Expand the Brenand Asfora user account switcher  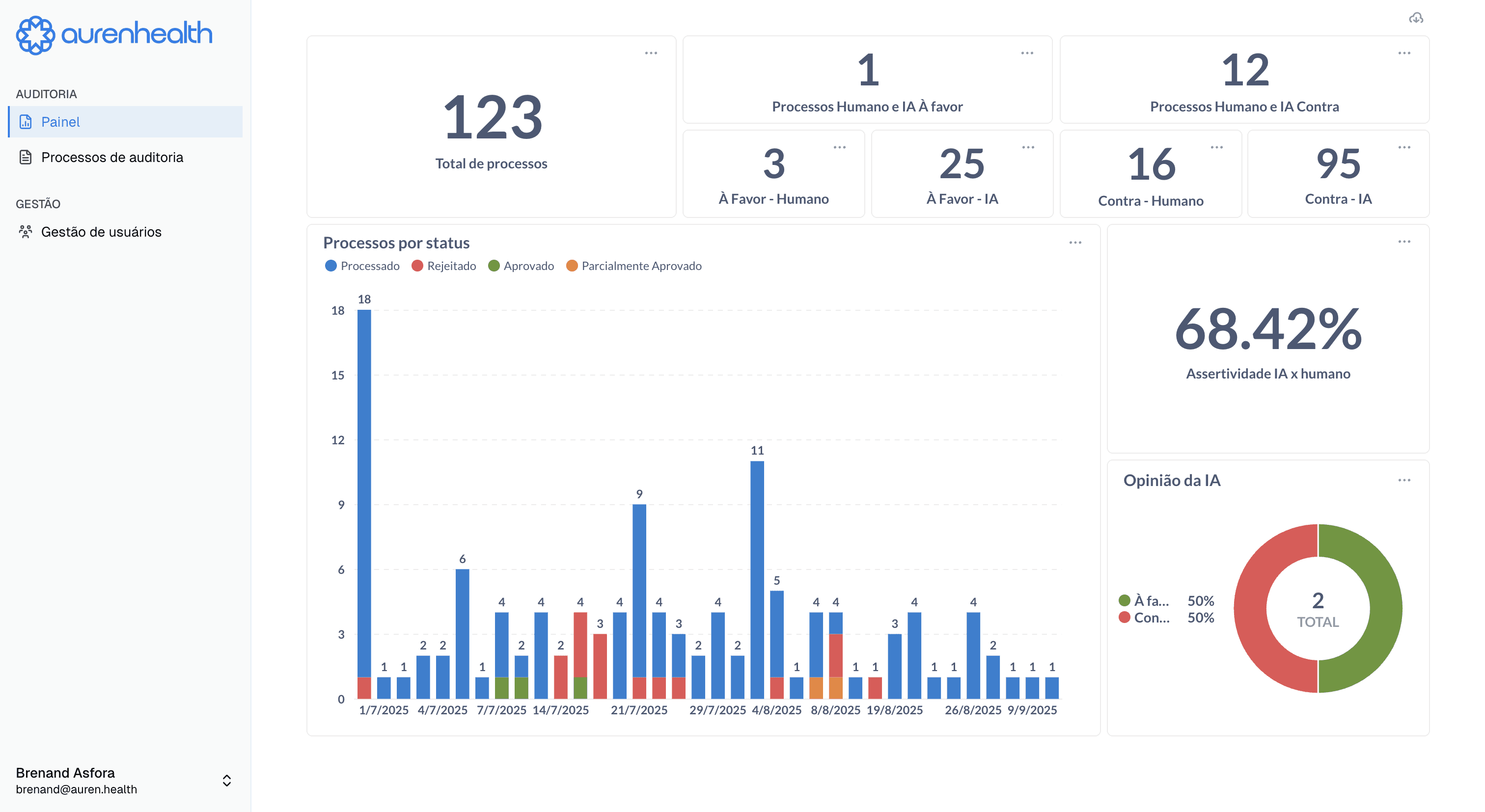[x=226, y=780]
